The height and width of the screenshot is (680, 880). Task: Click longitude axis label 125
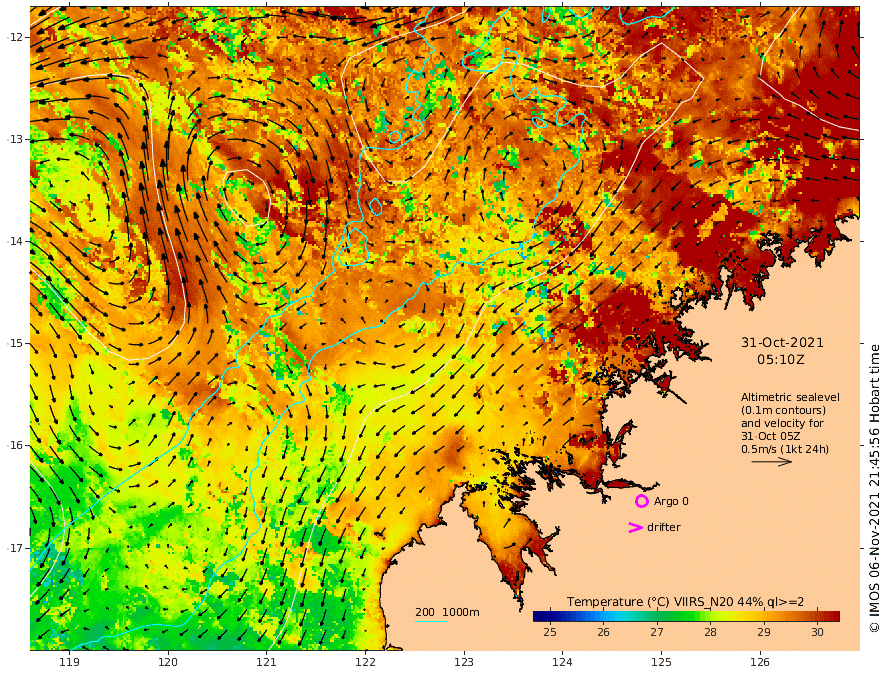coord(661,662)
